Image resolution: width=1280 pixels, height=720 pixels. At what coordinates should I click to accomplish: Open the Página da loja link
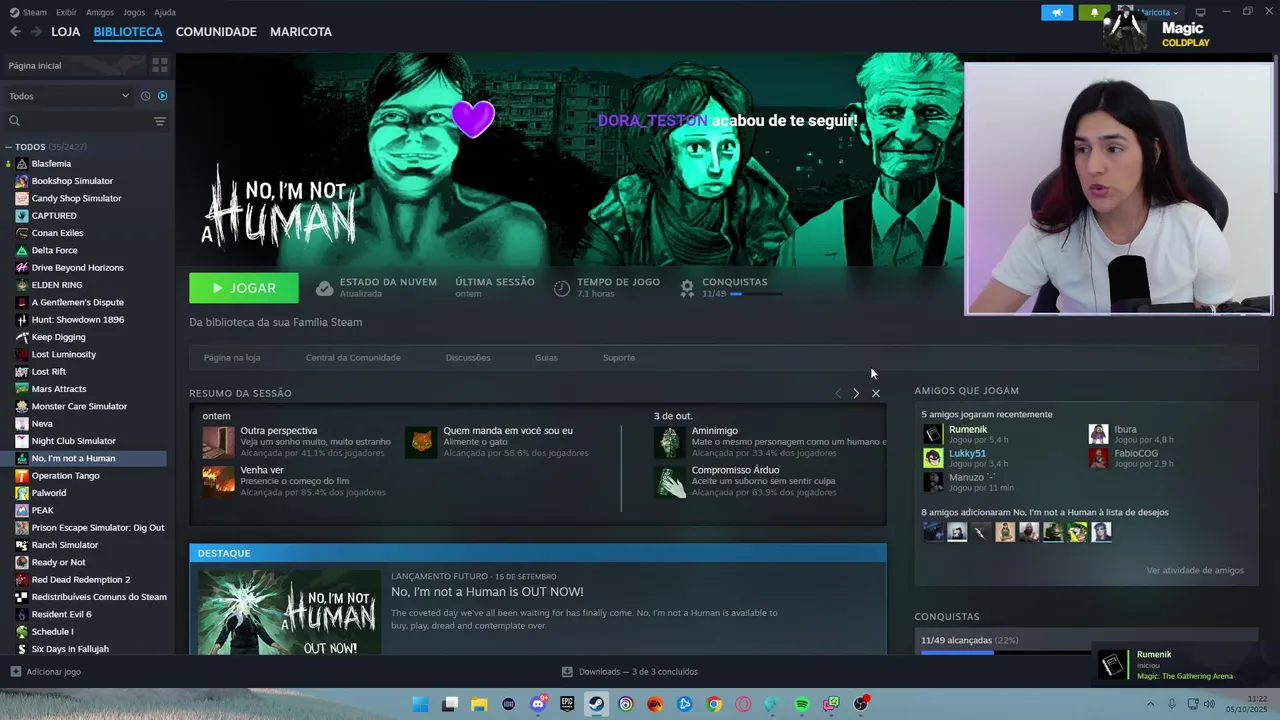pos(232,357)
